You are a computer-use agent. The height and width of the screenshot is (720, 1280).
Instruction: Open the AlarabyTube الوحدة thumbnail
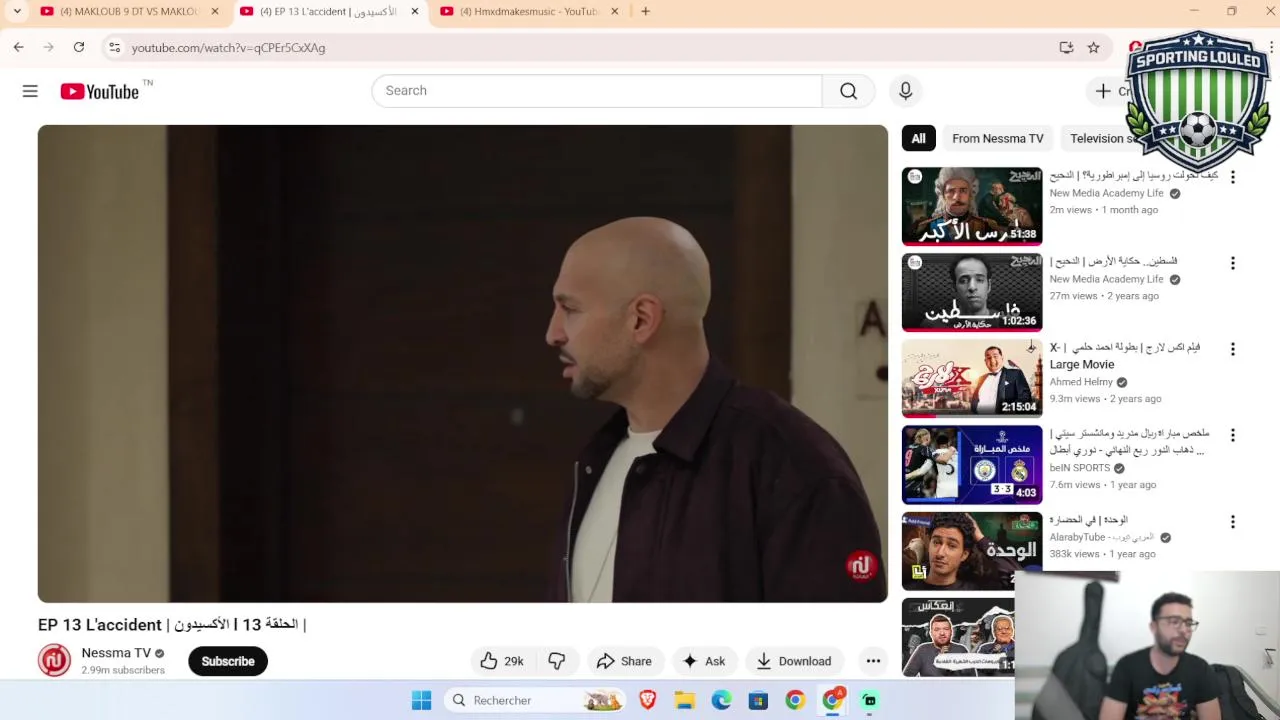972,551
